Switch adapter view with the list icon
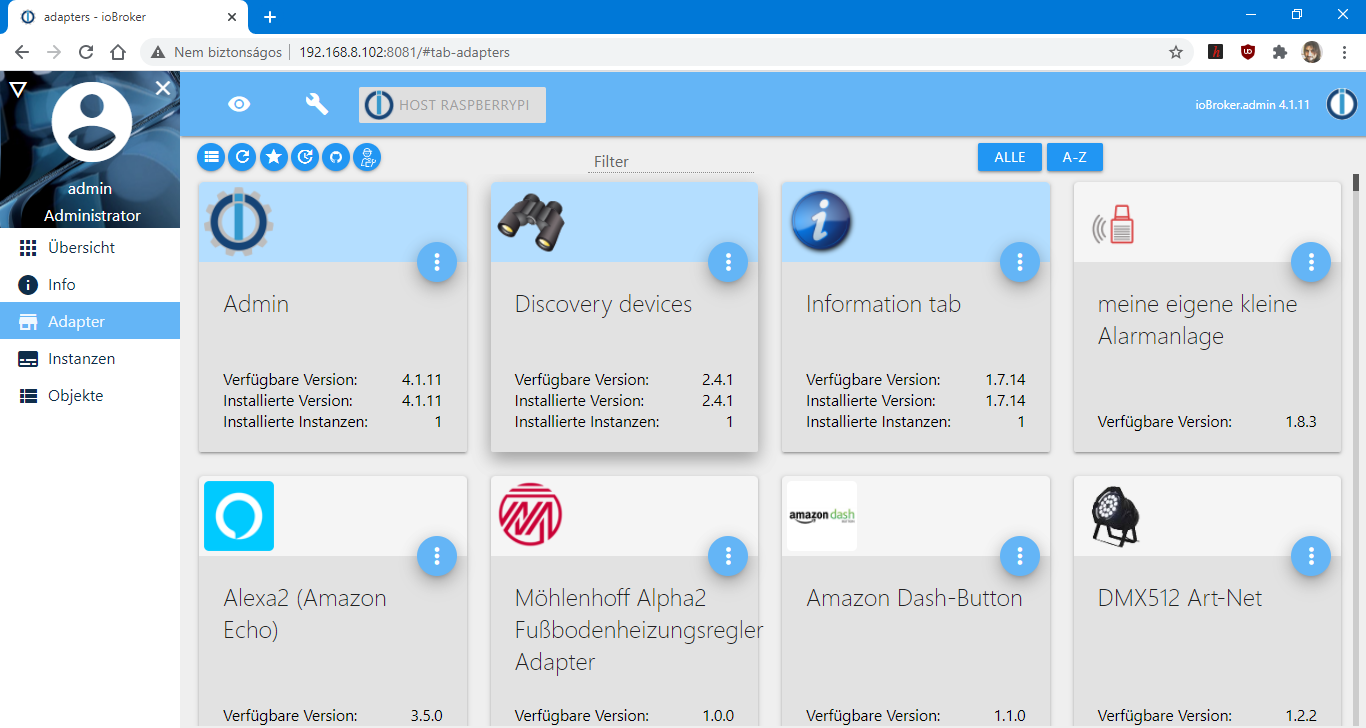The width and height of the screenshot is (1366, 728). point(211,157)
